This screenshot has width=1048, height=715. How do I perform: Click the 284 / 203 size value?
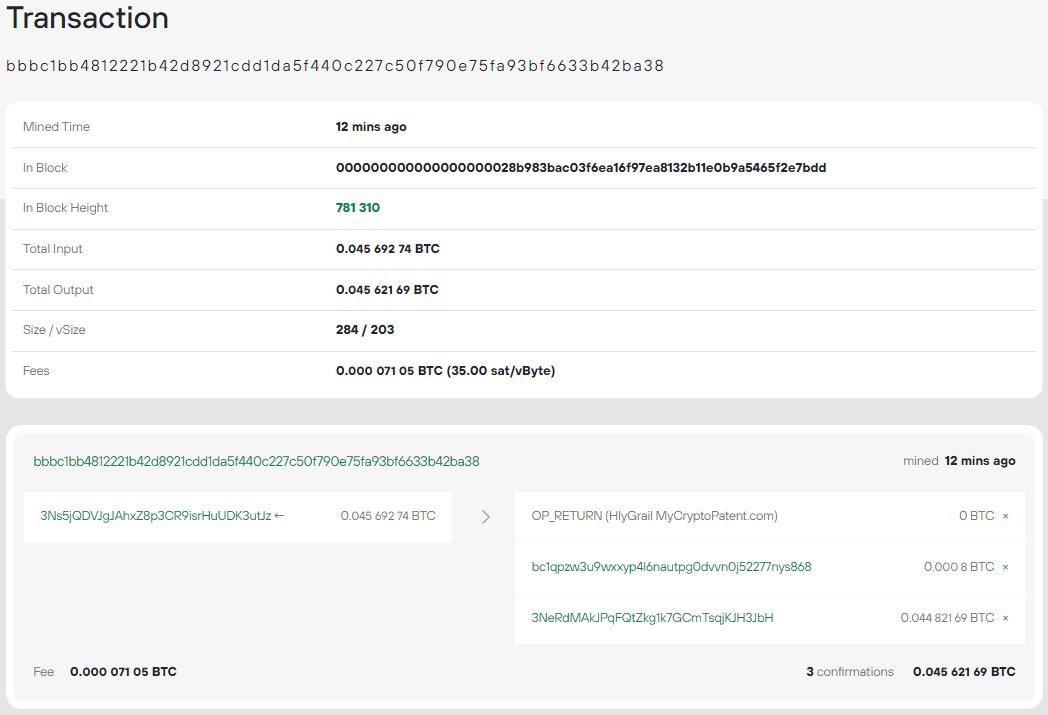pyautogui.click(x=365, y=330)
